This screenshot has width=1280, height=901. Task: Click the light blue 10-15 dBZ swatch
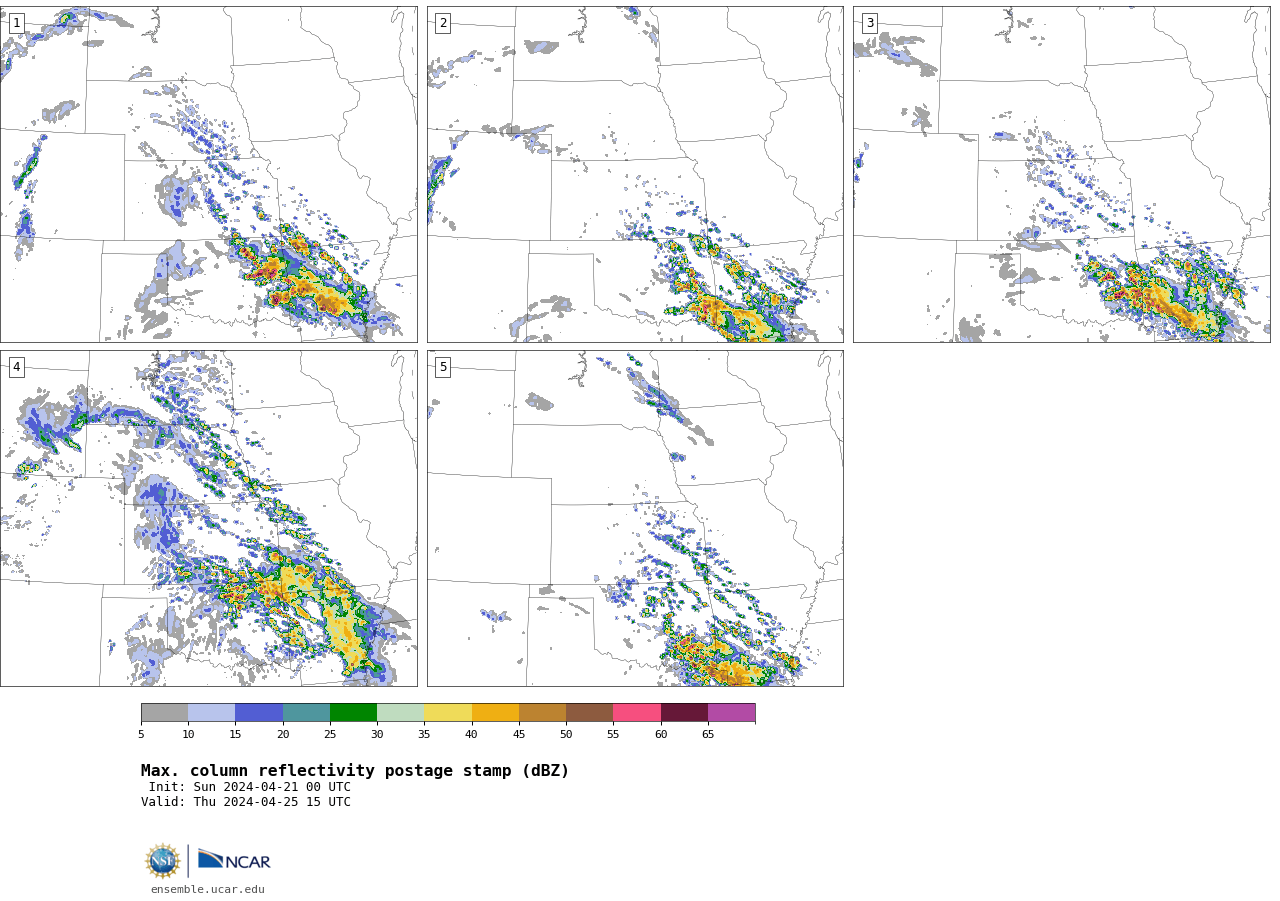click(x=212, y=713)
